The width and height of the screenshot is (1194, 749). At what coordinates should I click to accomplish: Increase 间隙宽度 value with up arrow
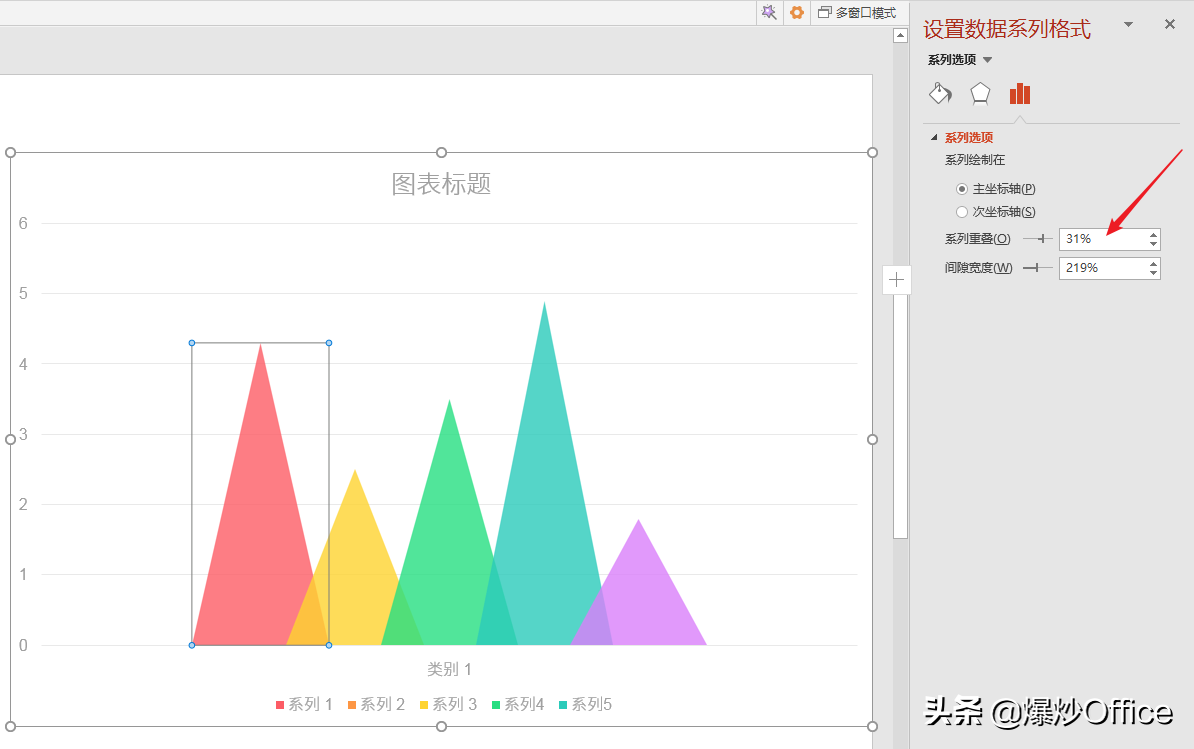click(x=1154, y=263)
